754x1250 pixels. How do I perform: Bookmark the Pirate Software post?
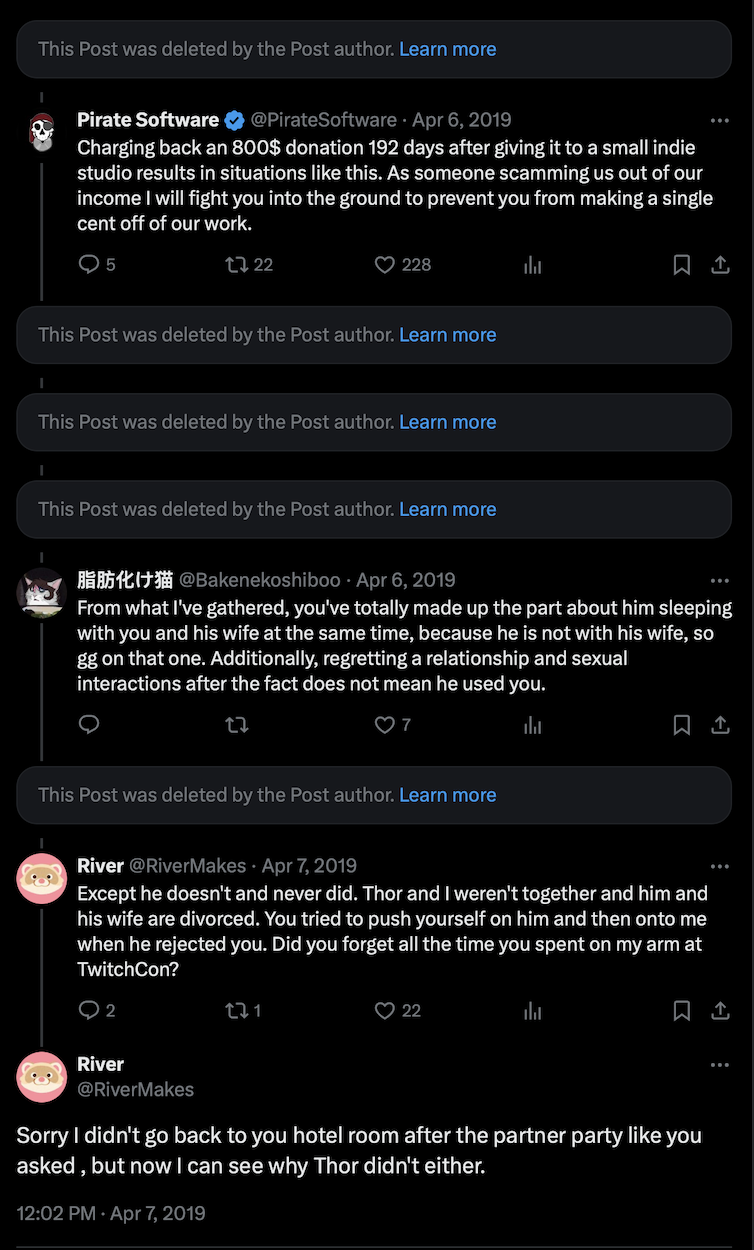(x=682, y=265)
